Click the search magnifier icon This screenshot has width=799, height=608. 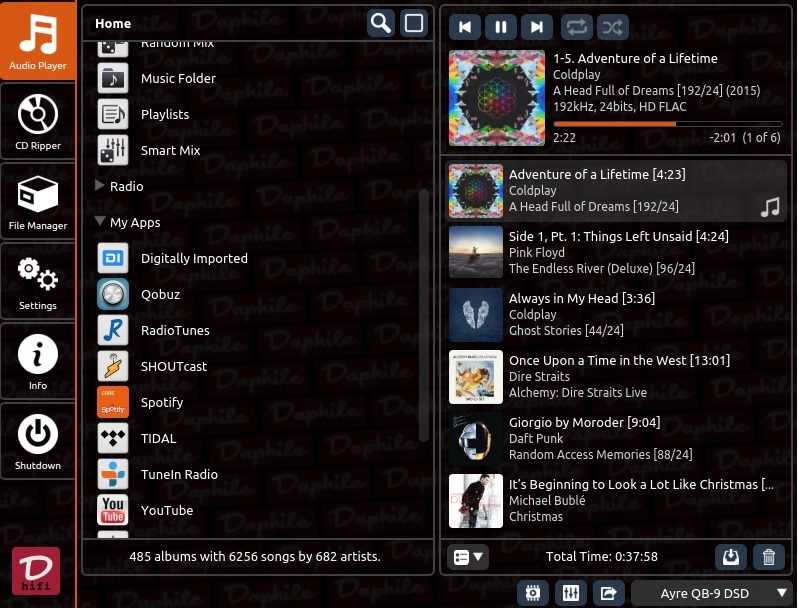(380, 23)
